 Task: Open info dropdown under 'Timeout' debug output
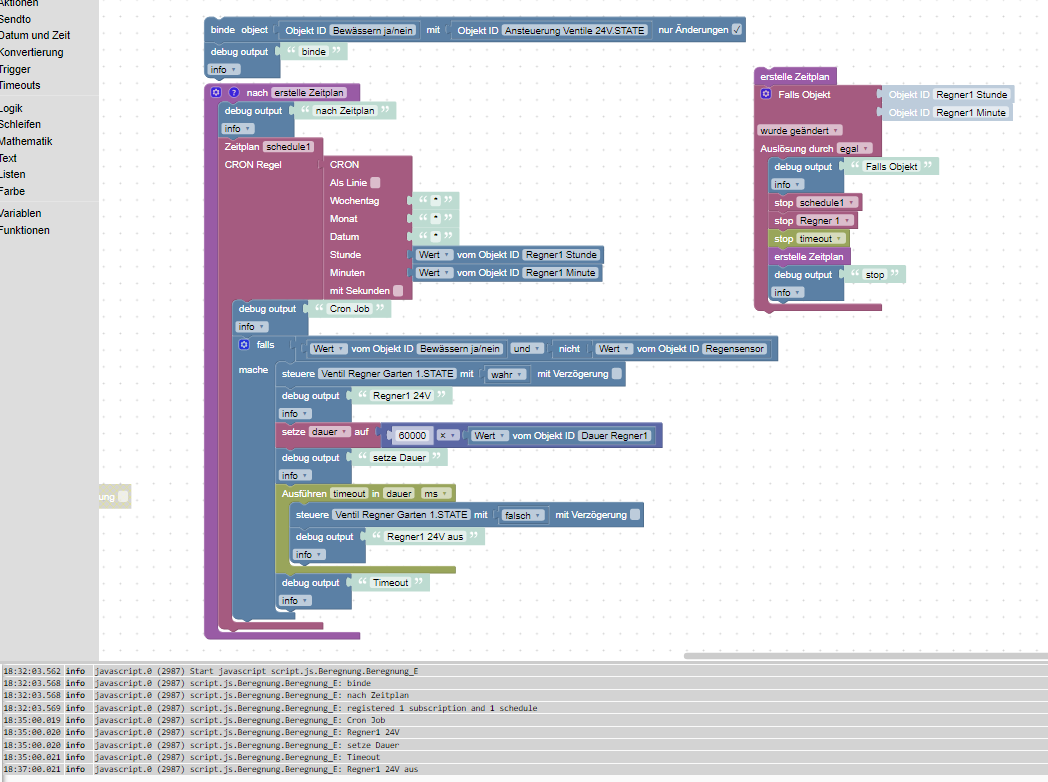(295, 601)
